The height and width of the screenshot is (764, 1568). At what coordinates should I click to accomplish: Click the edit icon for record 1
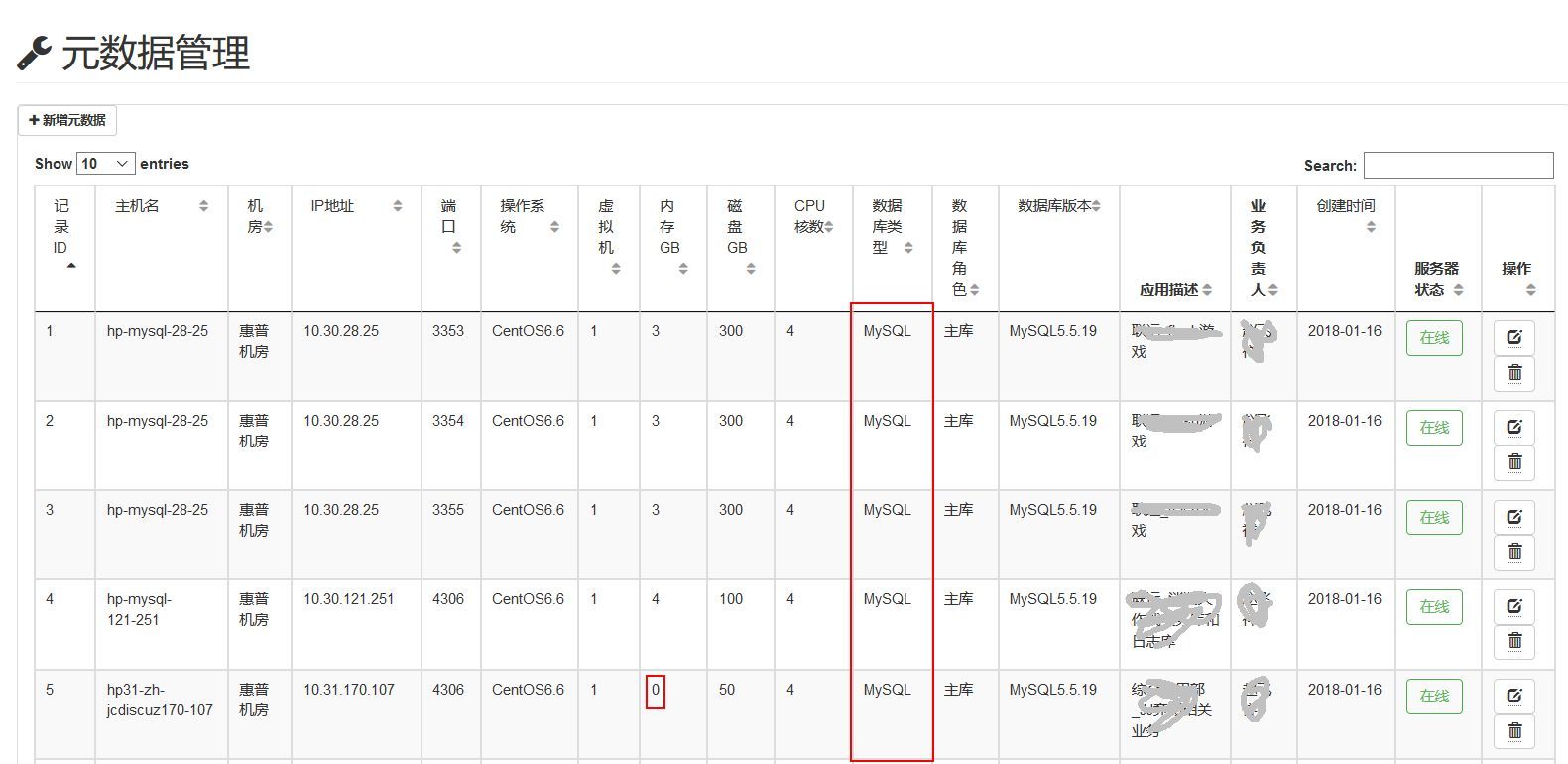(1514, 337)
